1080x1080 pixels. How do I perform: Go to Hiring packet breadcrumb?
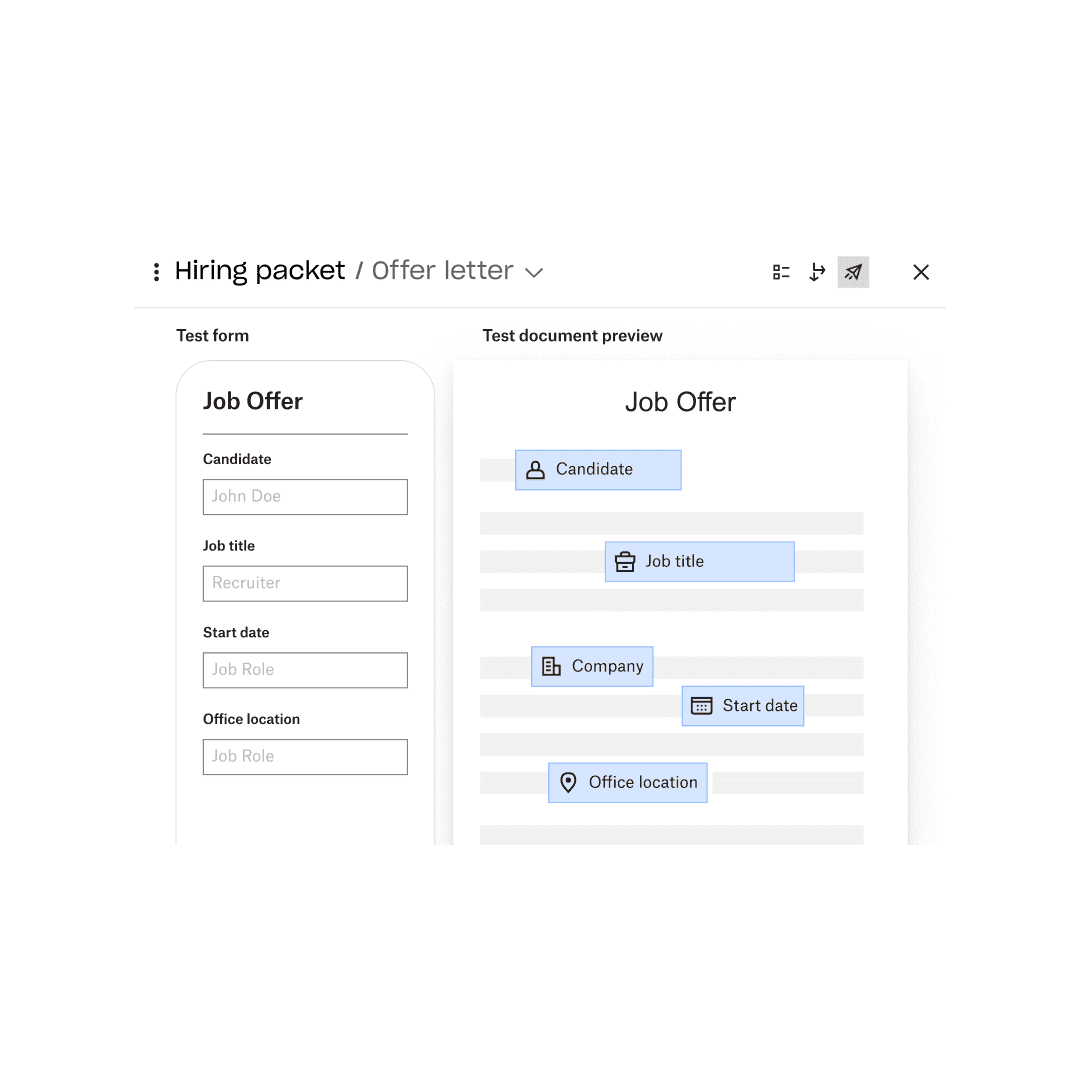pos(260,271)
